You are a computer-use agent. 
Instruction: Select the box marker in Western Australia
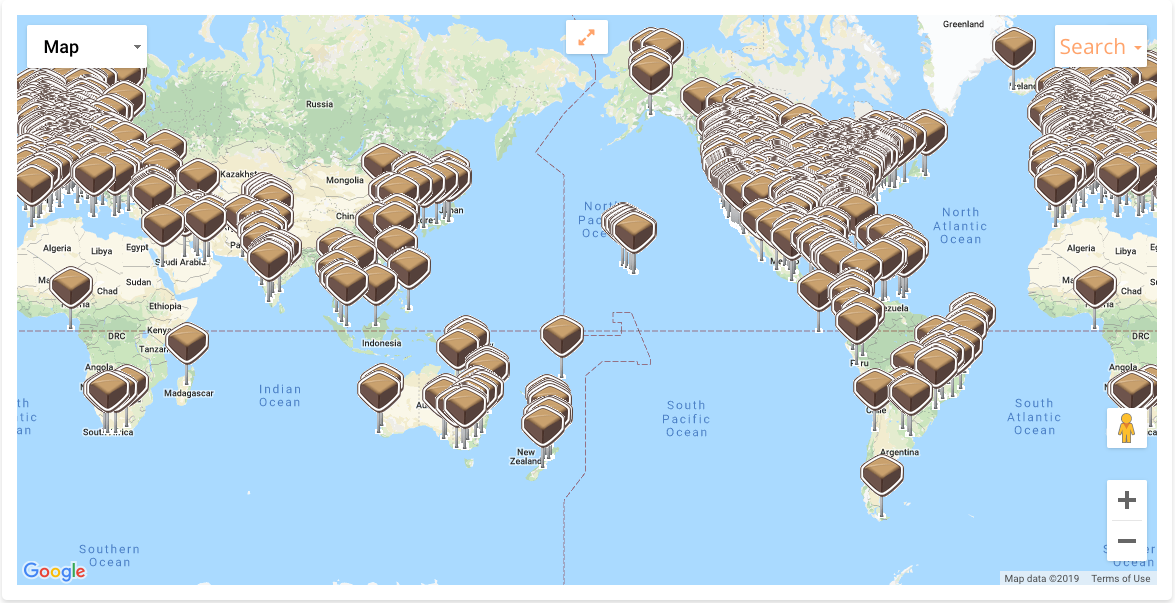click(379, 391)
